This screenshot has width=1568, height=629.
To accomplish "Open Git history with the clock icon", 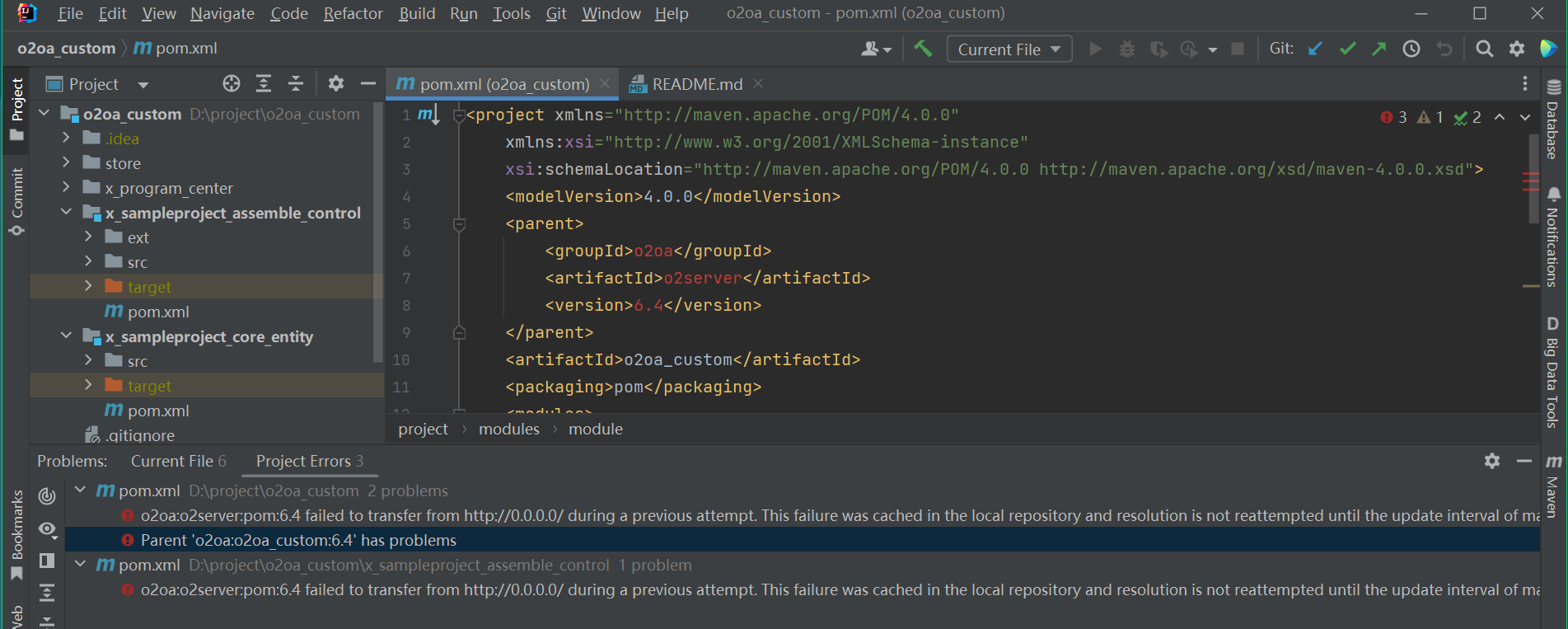I will (1411, 49).
